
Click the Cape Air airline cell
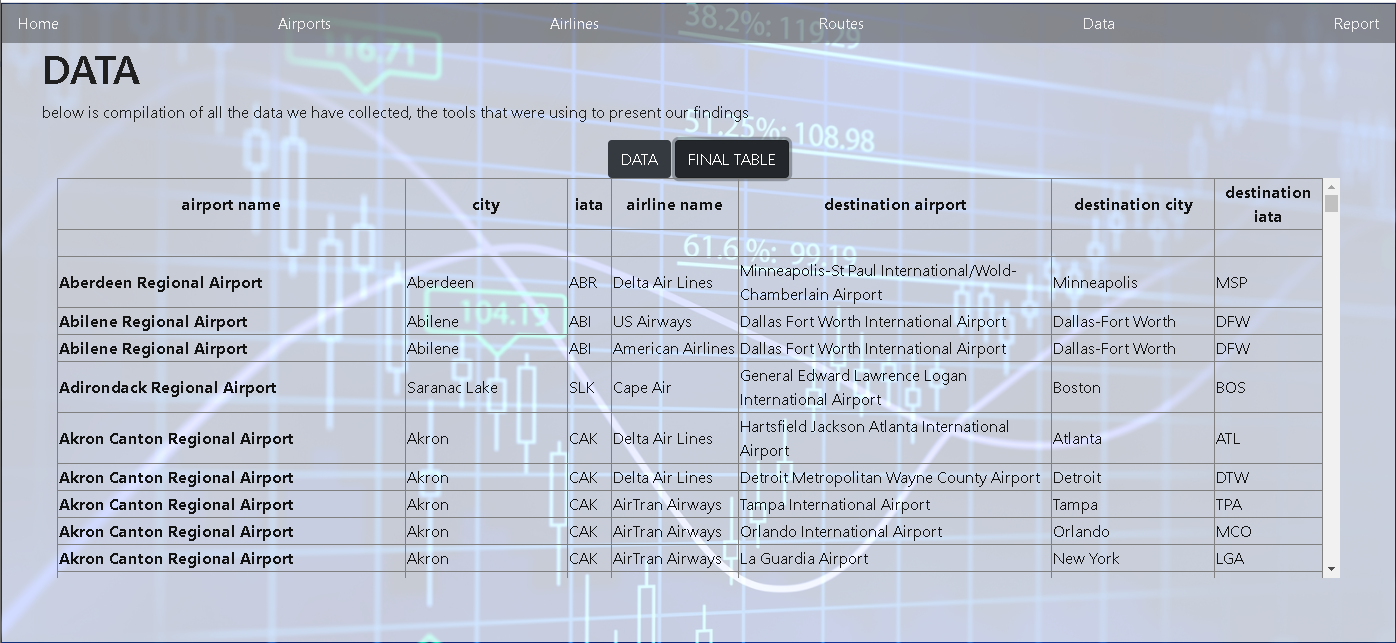(674, 387)
